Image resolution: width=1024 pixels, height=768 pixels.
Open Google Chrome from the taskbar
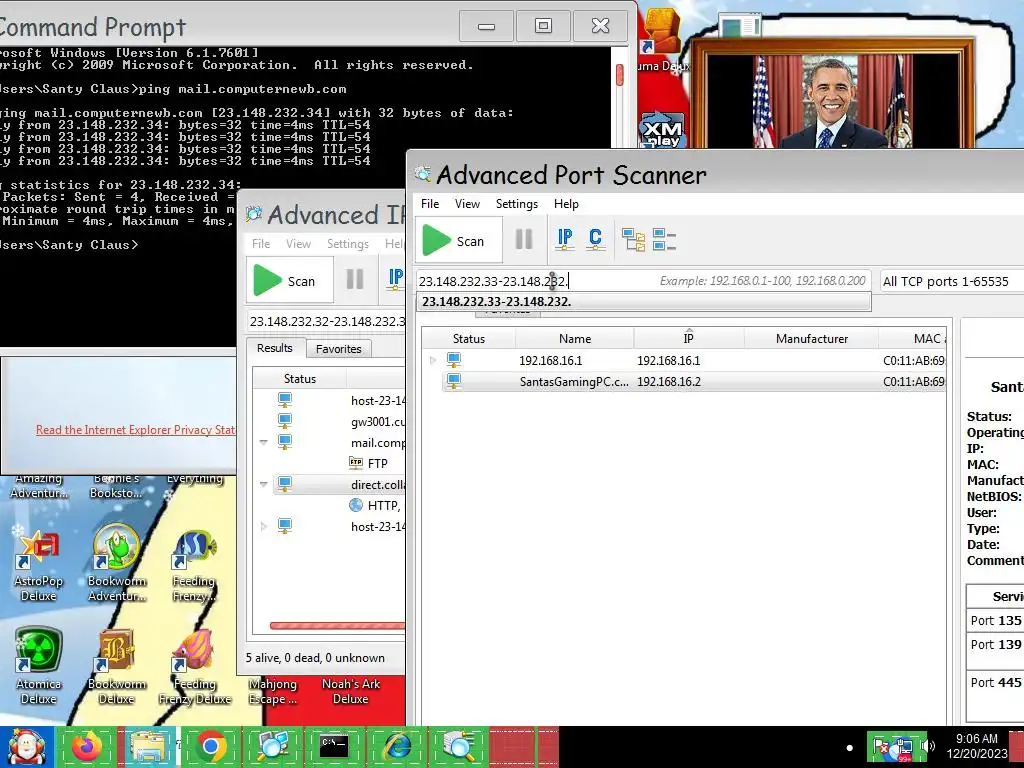coord(210,746)
